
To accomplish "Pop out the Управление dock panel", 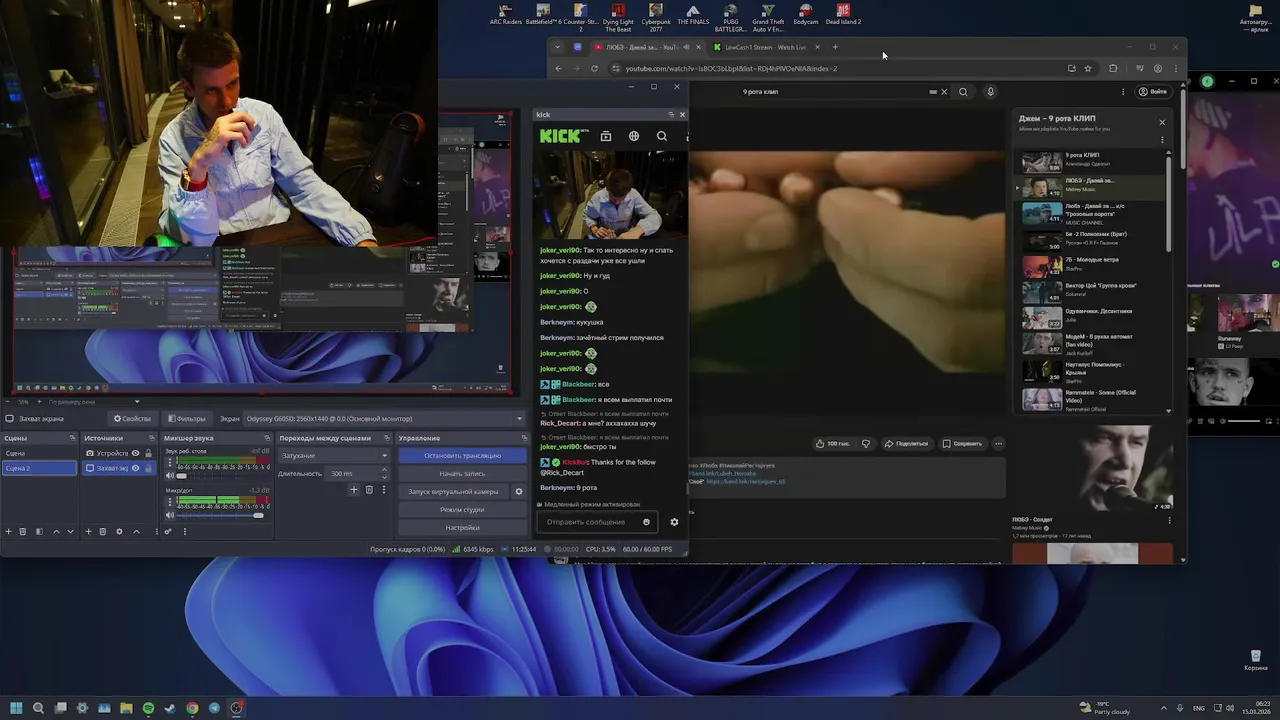I will [524, 438].
